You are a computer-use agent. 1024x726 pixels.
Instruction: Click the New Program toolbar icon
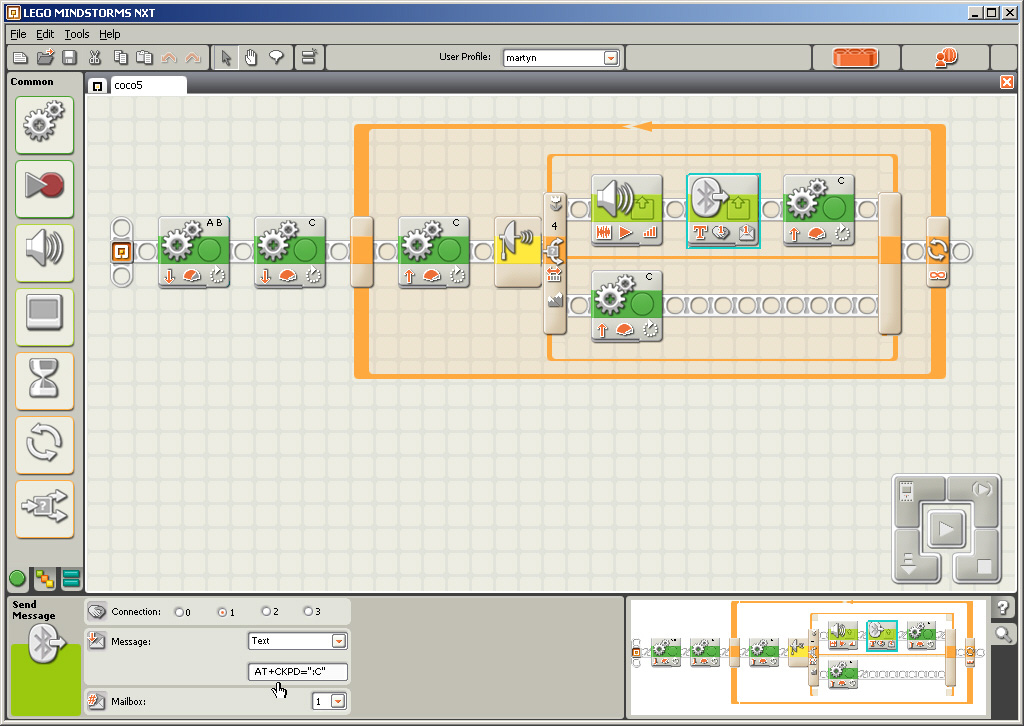(20, 58)
